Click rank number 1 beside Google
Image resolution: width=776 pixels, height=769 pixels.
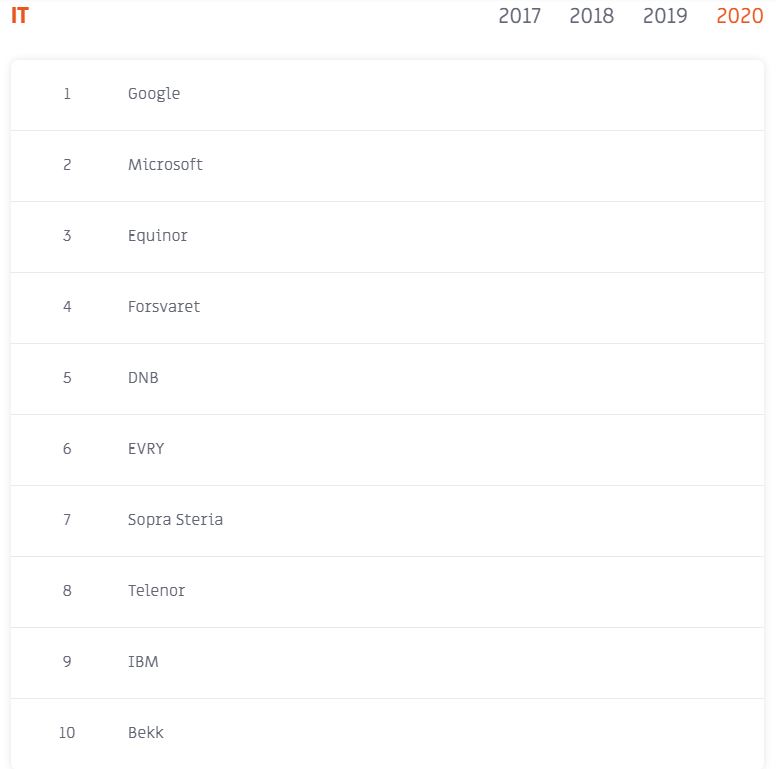tap(67, 94)
